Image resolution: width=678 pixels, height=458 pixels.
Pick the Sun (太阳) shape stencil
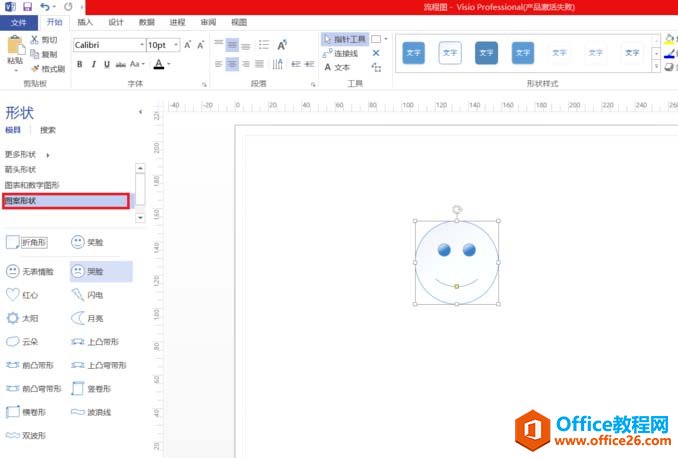pyautogui.click(x=24, y=318)
